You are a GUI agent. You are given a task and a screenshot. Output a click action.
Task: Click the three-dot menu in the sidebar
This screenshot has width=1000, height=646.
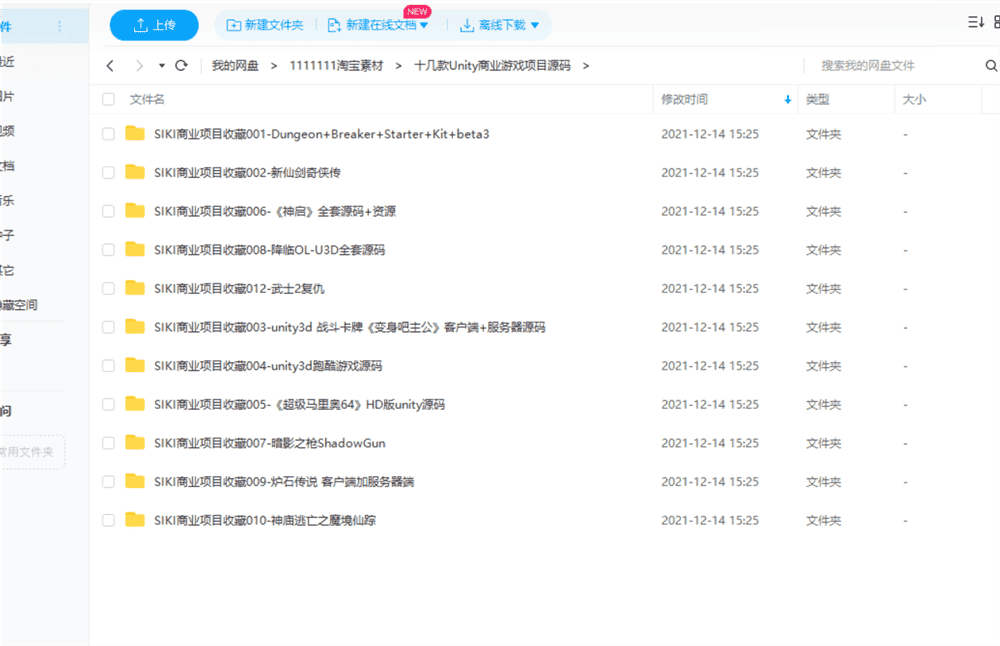60,26
